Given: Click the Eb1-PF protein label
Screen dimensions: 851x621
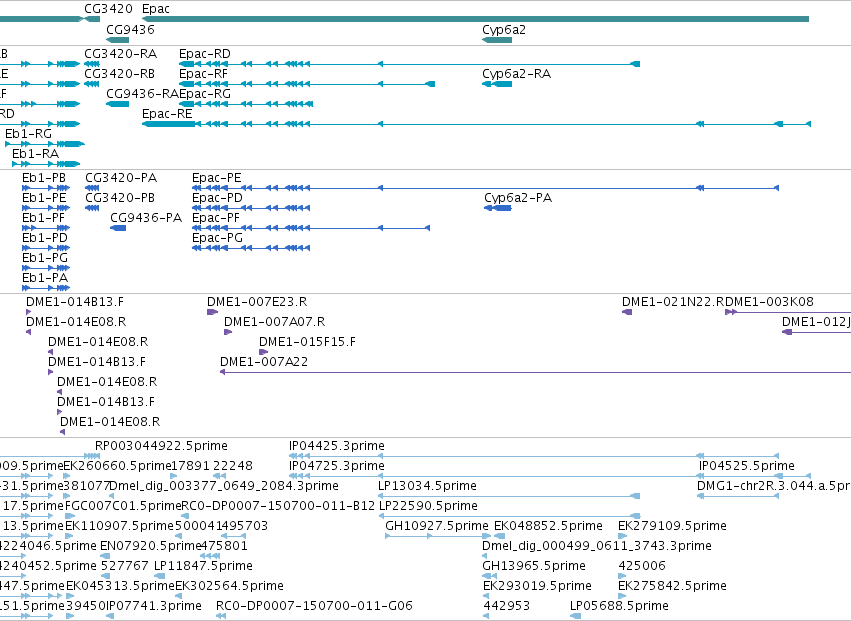Looking at the screenshot, I should (x=43, y=218).
